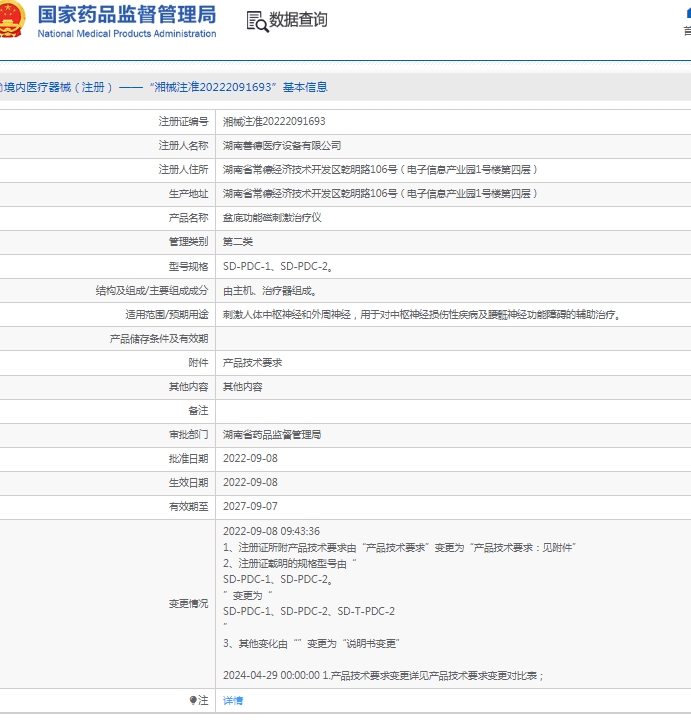Click the approving department 湖南省药品监督管理局

tap(272, 434)
